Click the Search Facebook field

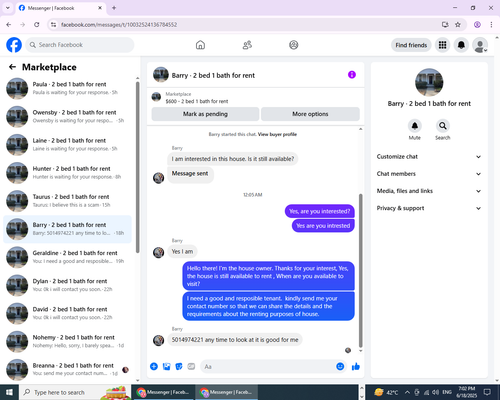[x=80, y=45]
